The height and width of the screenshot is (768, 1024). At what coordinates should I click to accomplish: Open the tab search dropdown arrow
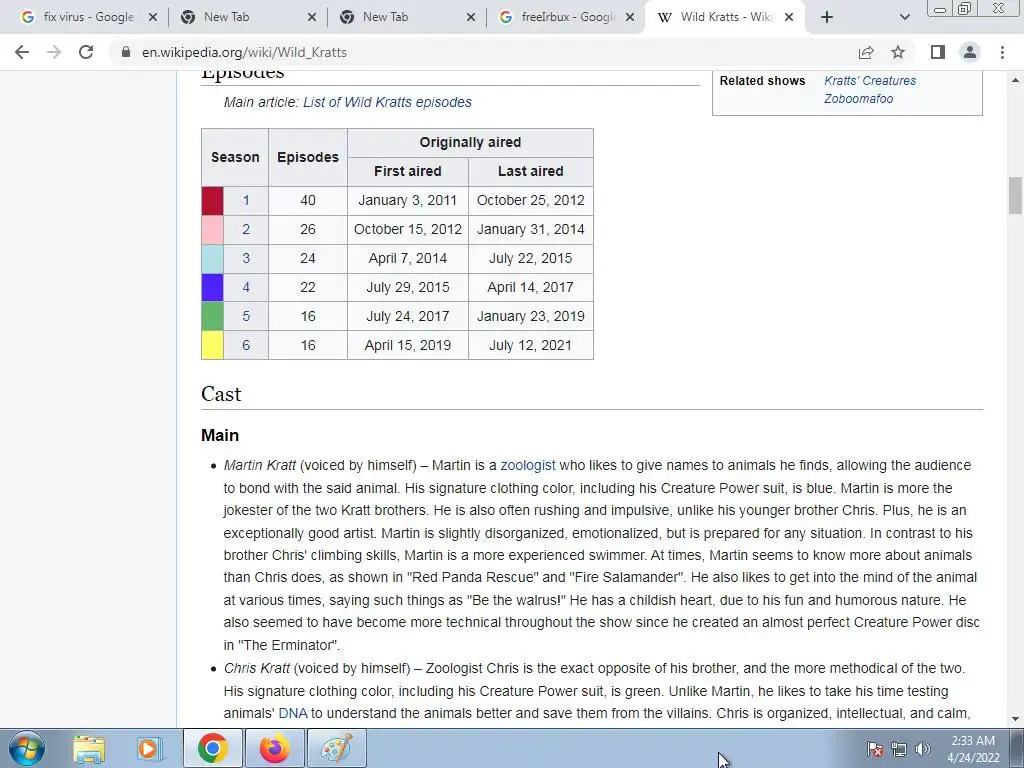[x=904, y=18]
